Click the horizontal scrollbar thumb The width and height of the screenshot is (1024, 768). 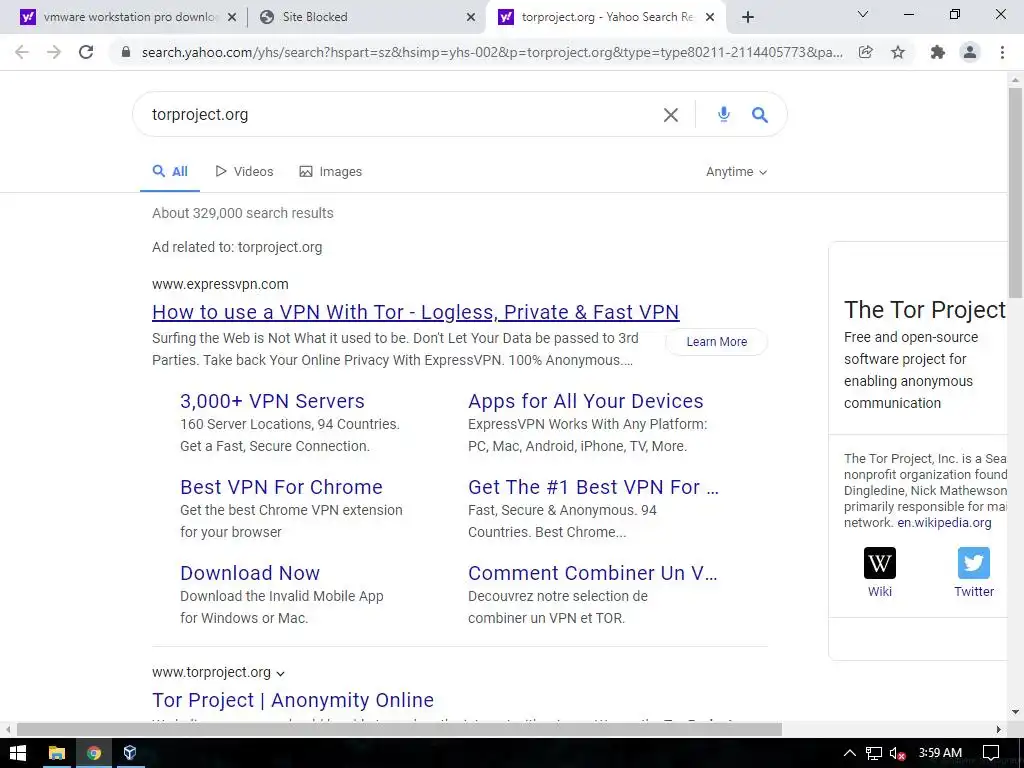pyautogui.click(x=399, y=729)
